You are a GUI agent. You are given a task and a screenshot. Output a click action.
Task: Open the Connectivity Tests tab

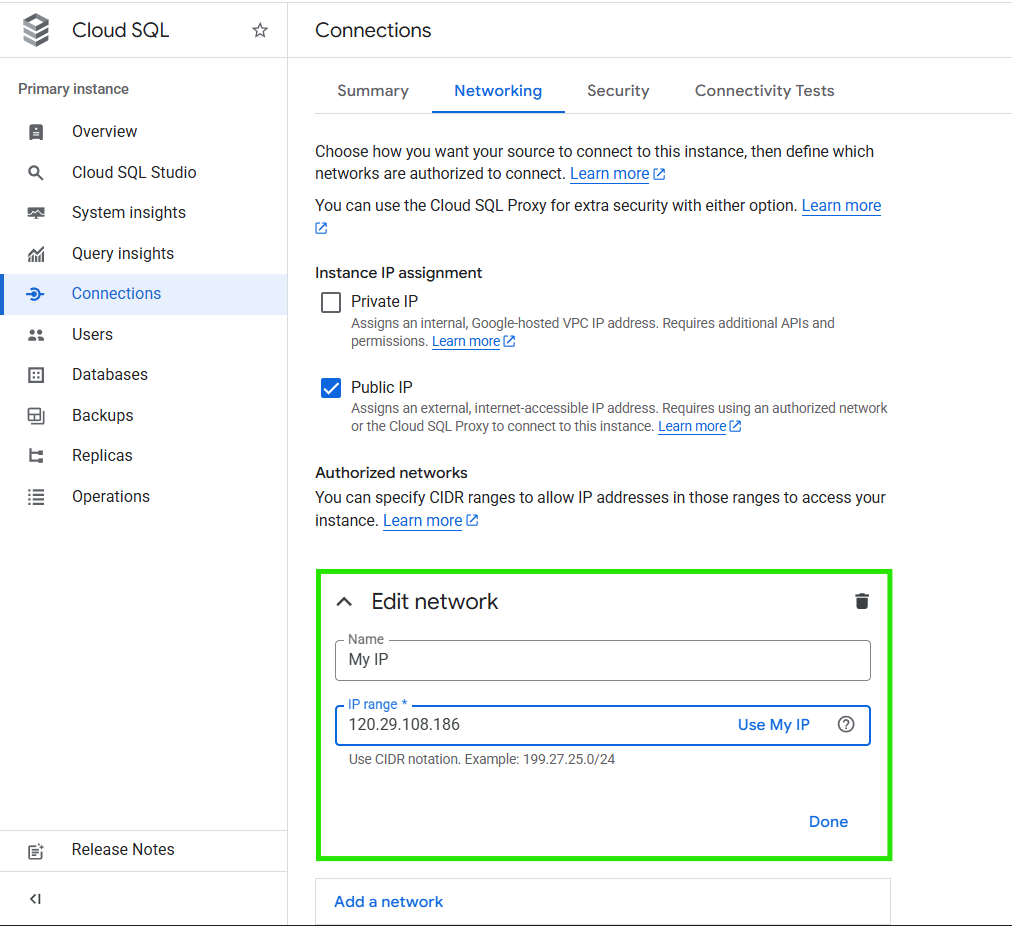click(x=764, y=90)
